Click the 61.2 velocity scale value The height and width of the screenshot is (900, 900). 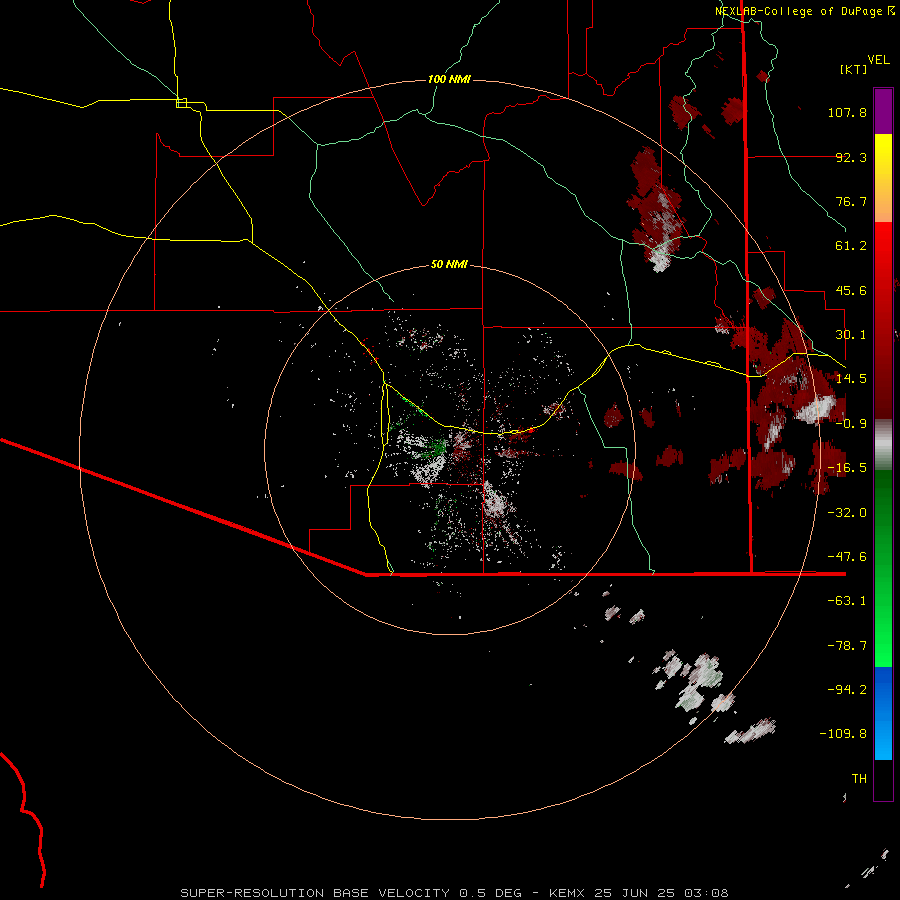coord(851,246)
